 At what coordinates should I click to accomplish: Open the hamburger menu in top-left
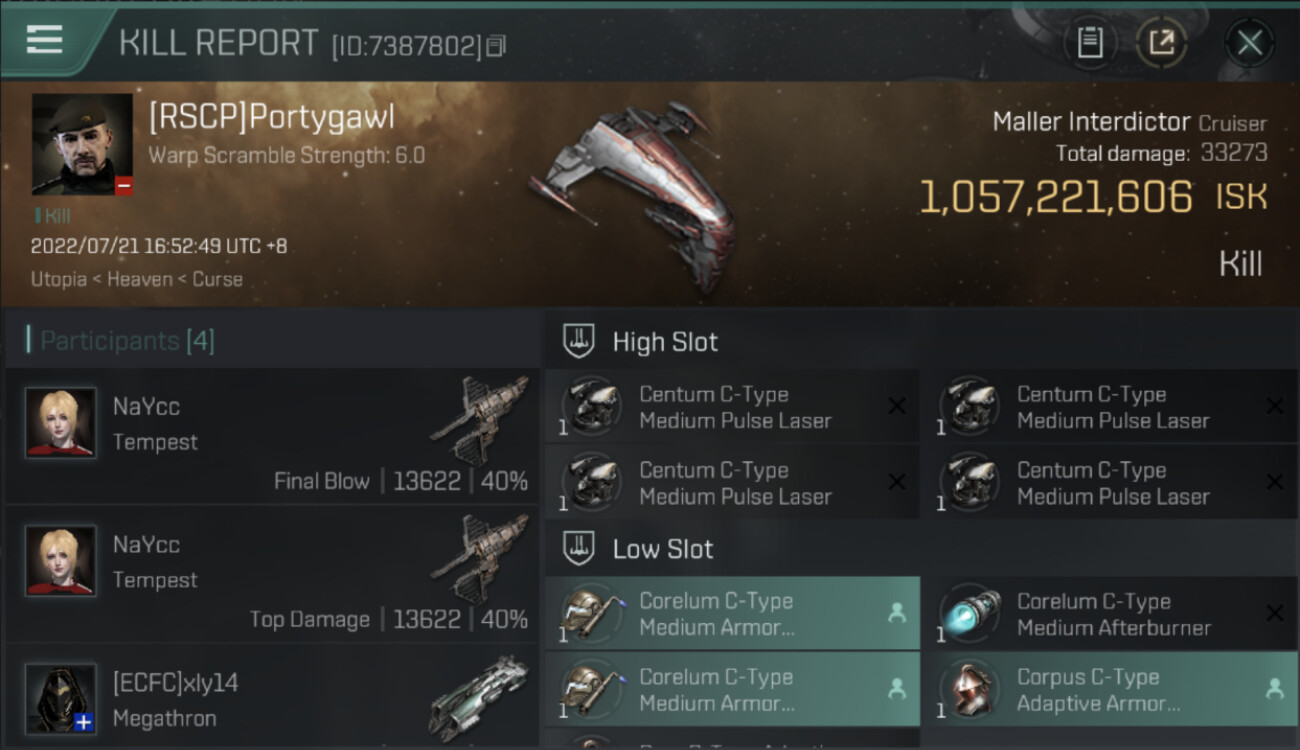pyautogui.click(x=45, y=40)
